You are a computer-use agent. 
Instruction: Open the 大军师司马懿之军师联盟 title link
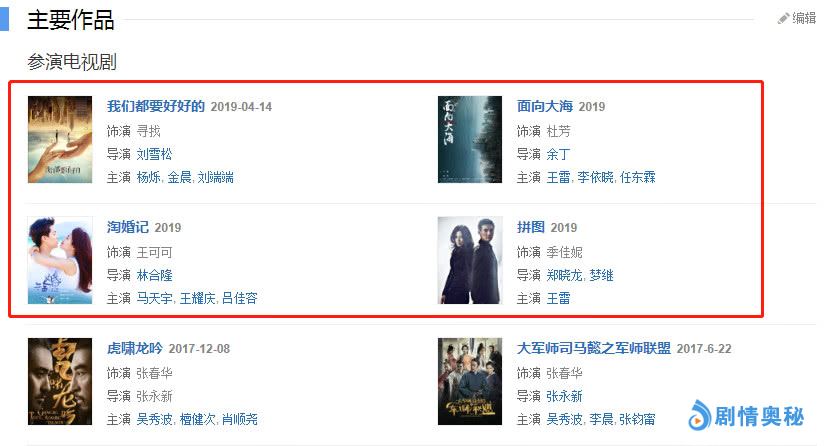[x=593, y=348]
